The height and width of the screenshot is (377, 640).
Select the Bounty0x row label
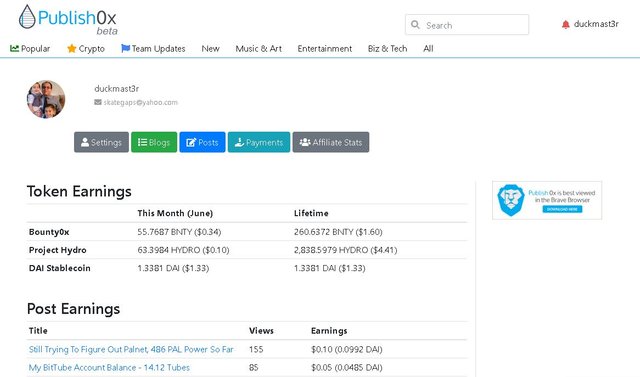pyautogui.click(x=49, y=232)
